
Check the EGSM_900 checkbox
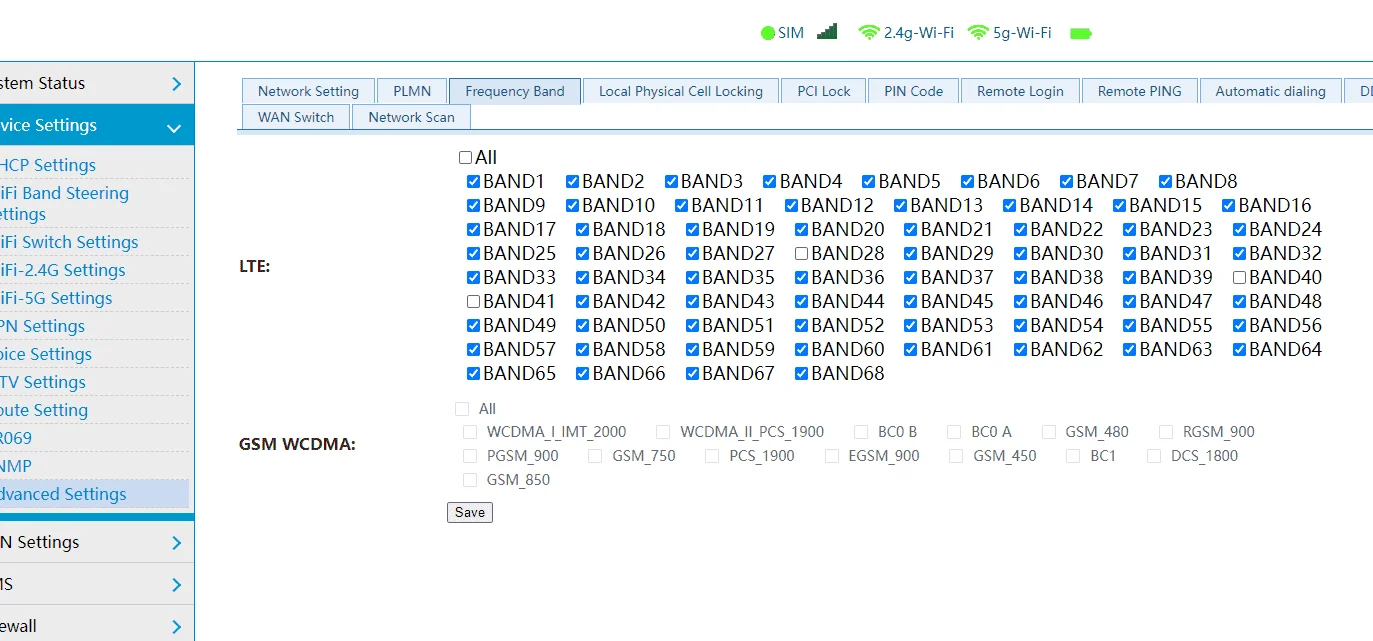pyautogui.click(x=832, y=456)
